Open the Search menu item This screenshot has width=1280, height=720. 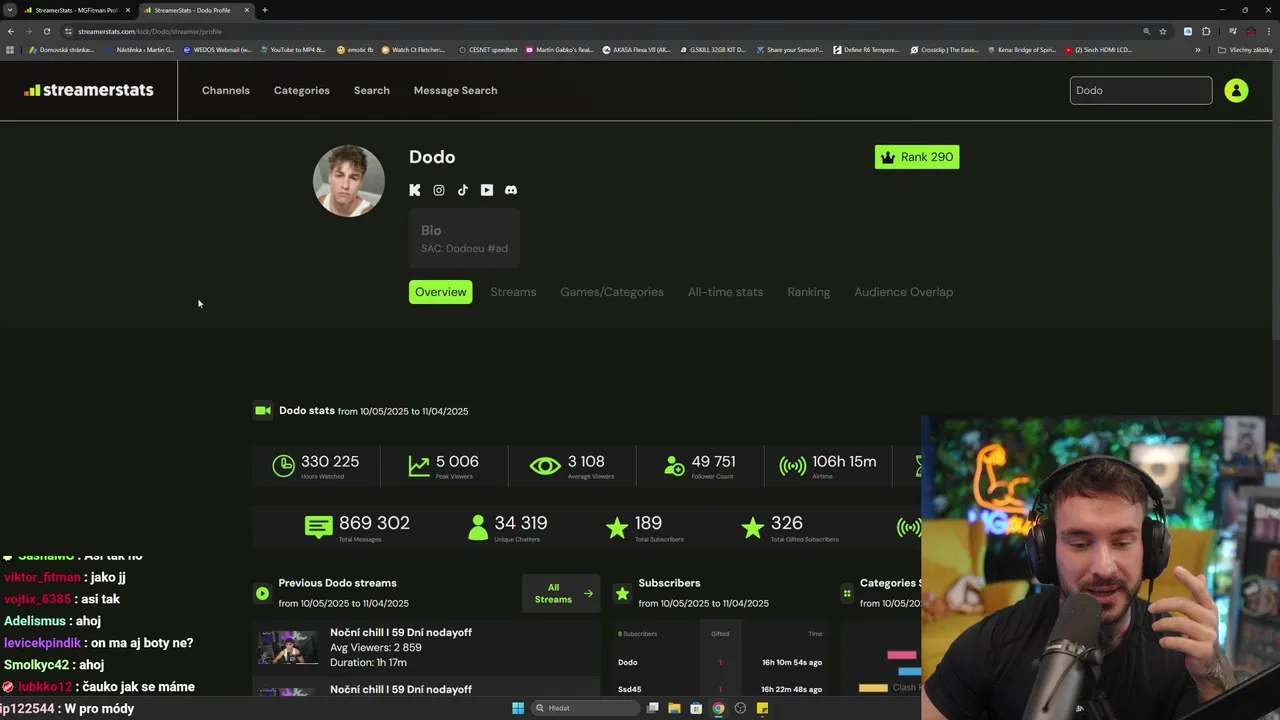coord(372,90)
